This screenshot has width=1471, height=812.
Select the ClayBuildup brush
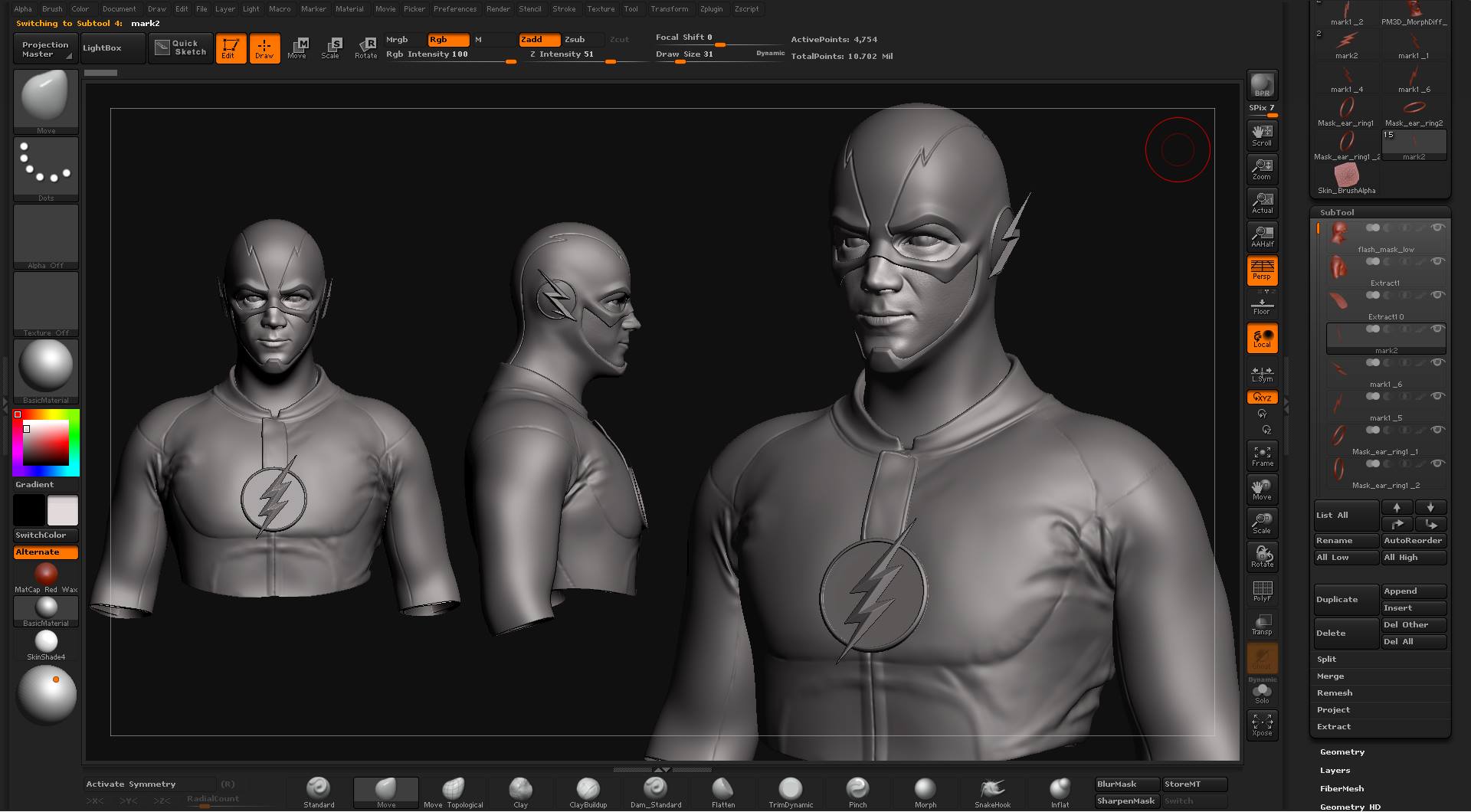pos(588,793)
